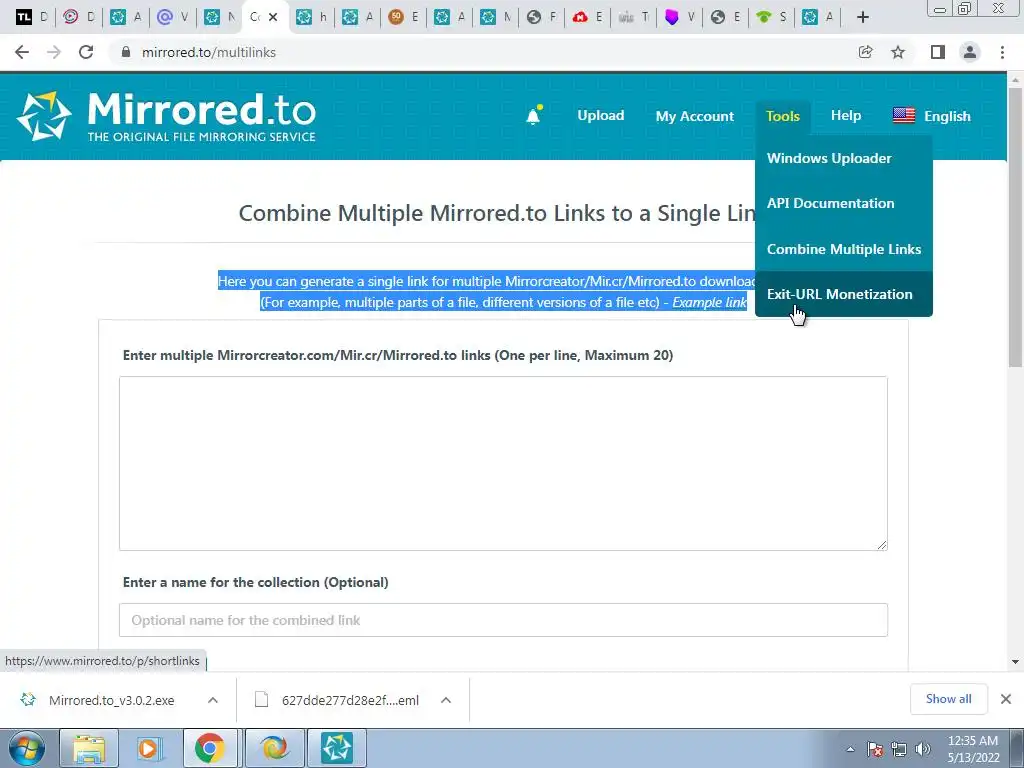The height and width of the screenshot is (768, 1024).
Task: Click the share page icon in the address bar
Action: tap(865, 52)
